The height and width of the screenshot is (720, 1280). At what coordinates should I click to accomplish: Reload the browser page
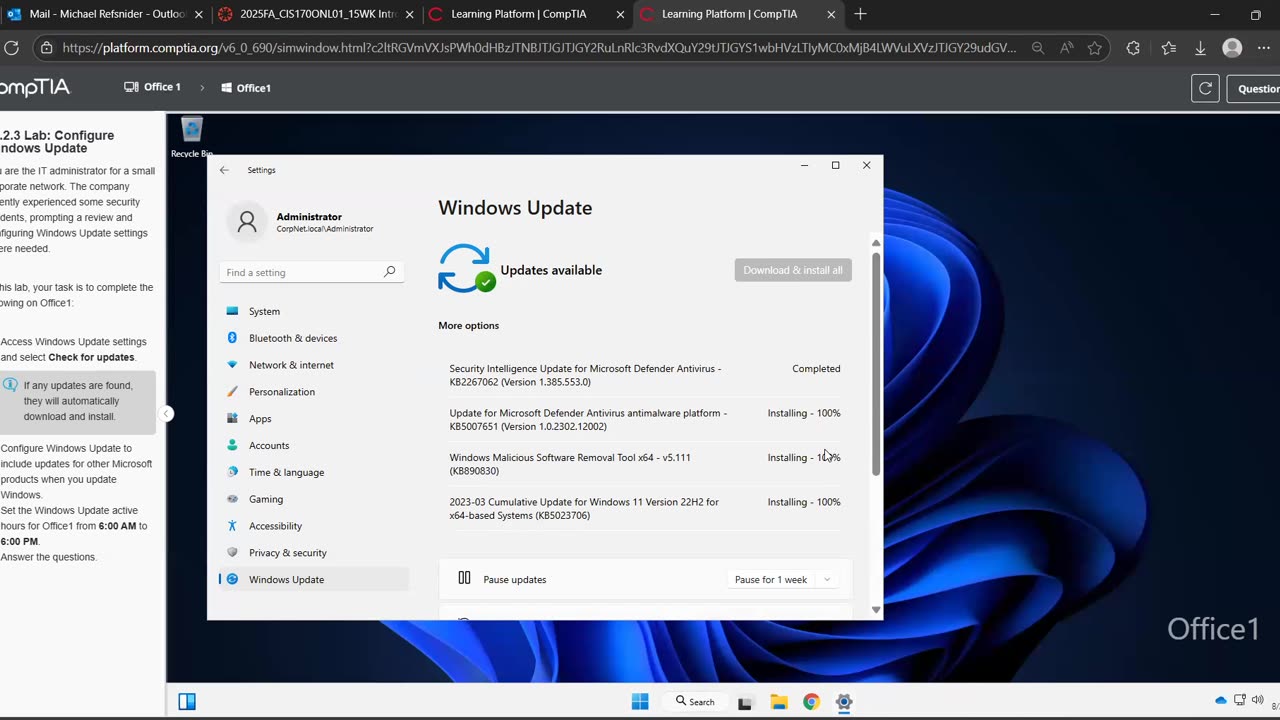[12, 48]
